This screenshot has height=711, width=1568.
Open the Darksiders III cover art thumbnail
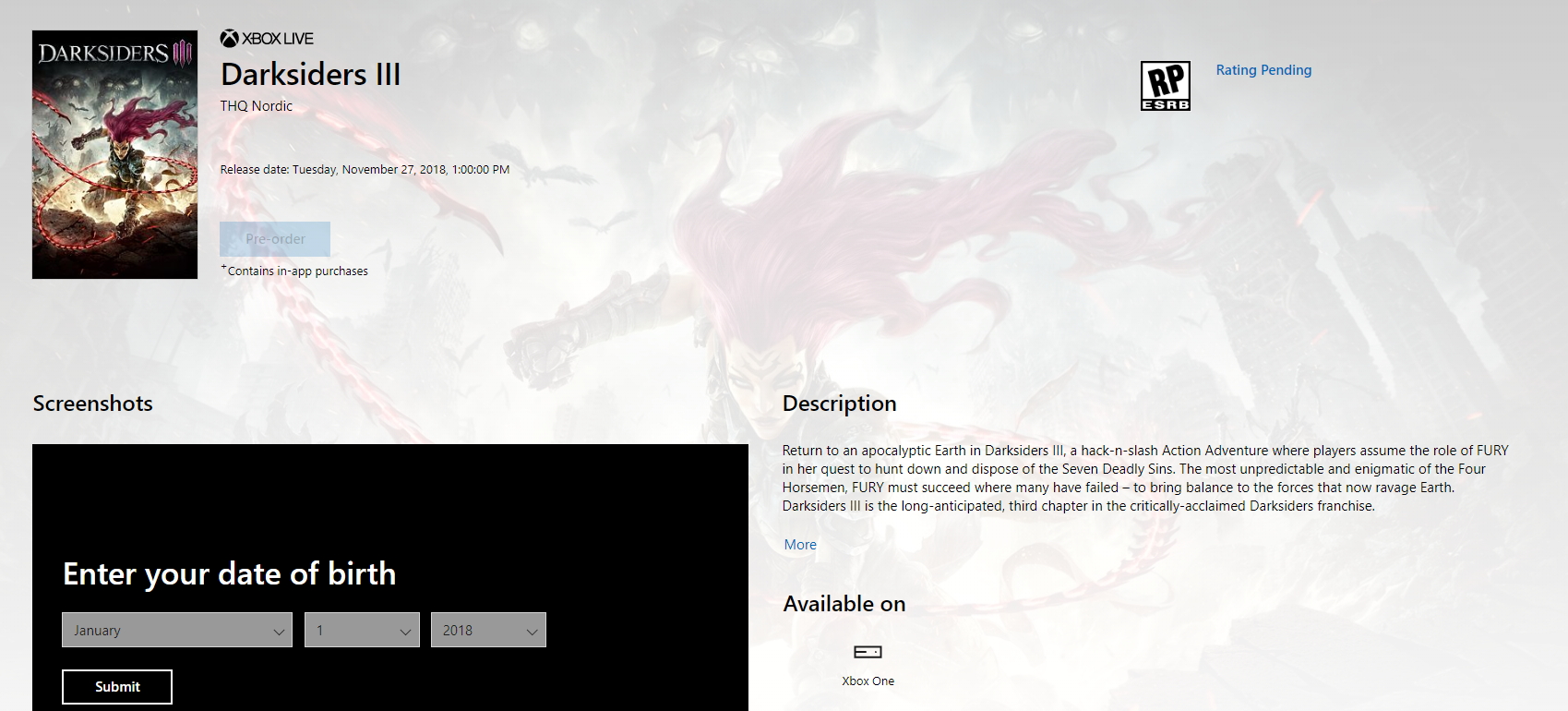[x=115, y=154]
